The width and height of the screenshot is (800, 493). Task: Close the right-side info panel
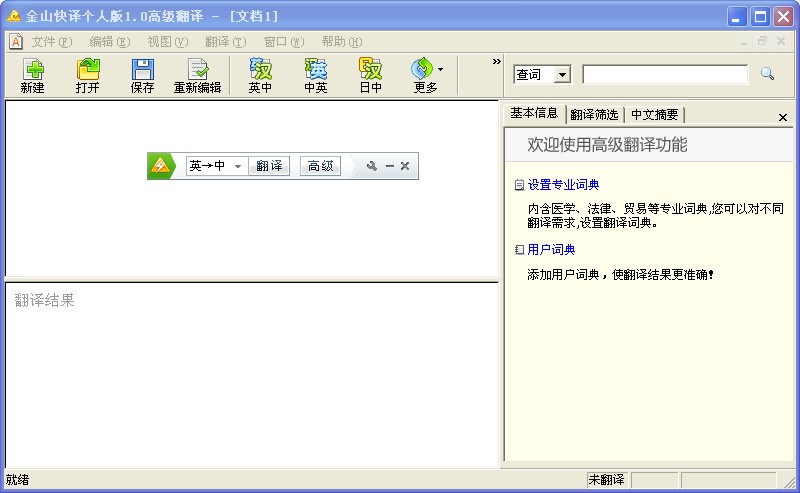[783, 117]
